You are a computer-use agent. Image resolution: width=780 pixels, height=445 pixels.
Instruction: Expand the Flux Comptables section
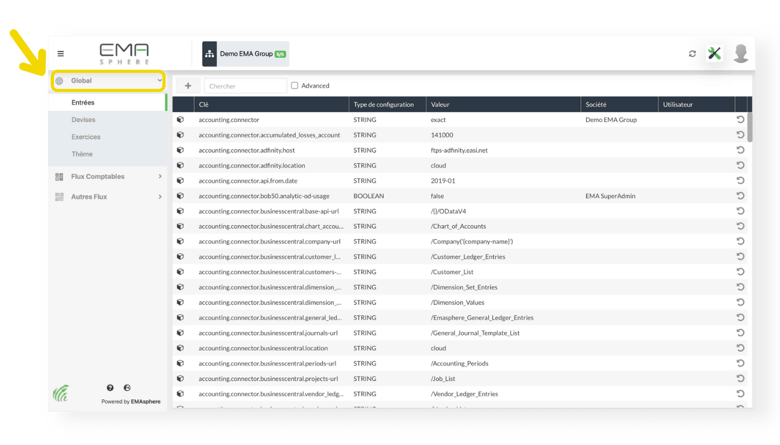108,177
